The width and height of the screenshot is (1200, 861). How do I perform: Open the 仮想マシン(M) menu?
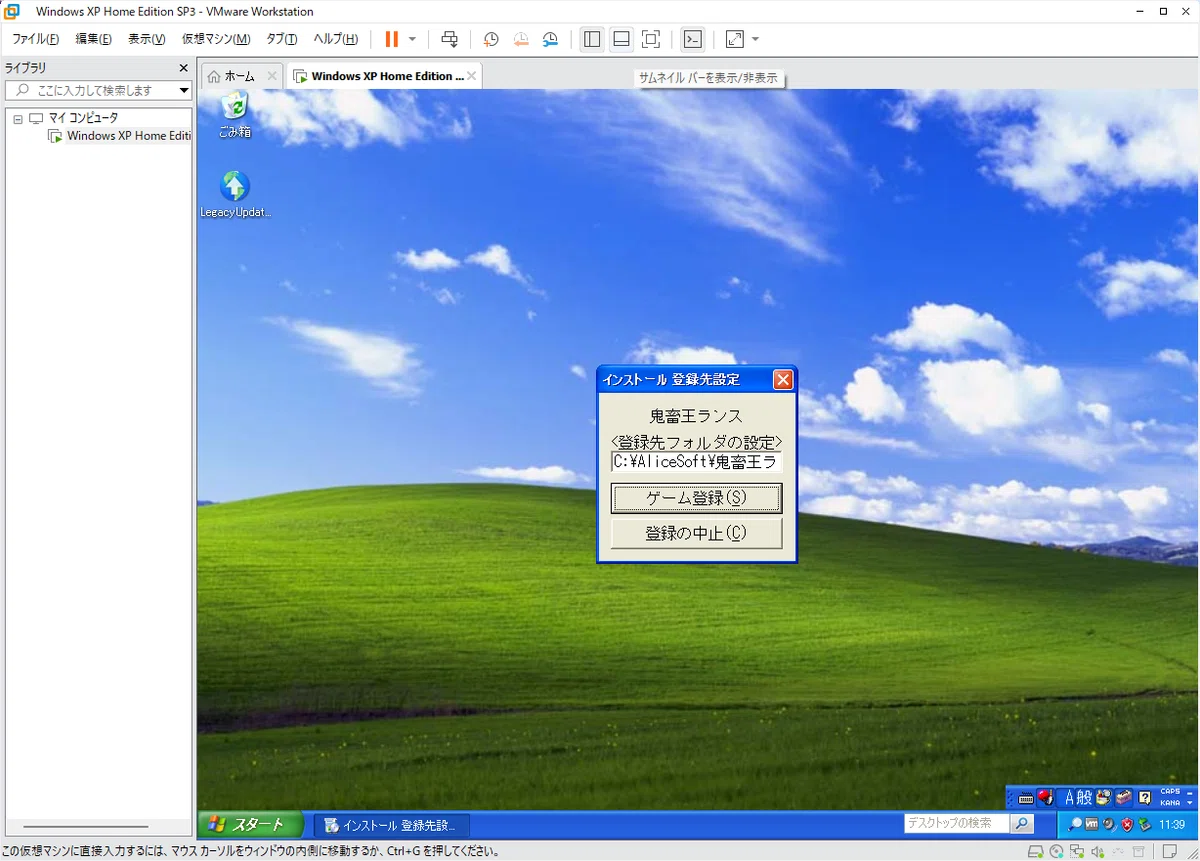click(x=216, y=39)
